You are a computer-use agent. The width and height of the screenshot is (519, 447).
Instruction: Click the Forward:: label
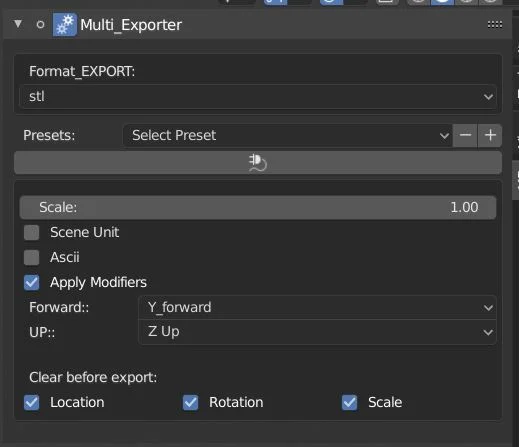click(59, 307)
